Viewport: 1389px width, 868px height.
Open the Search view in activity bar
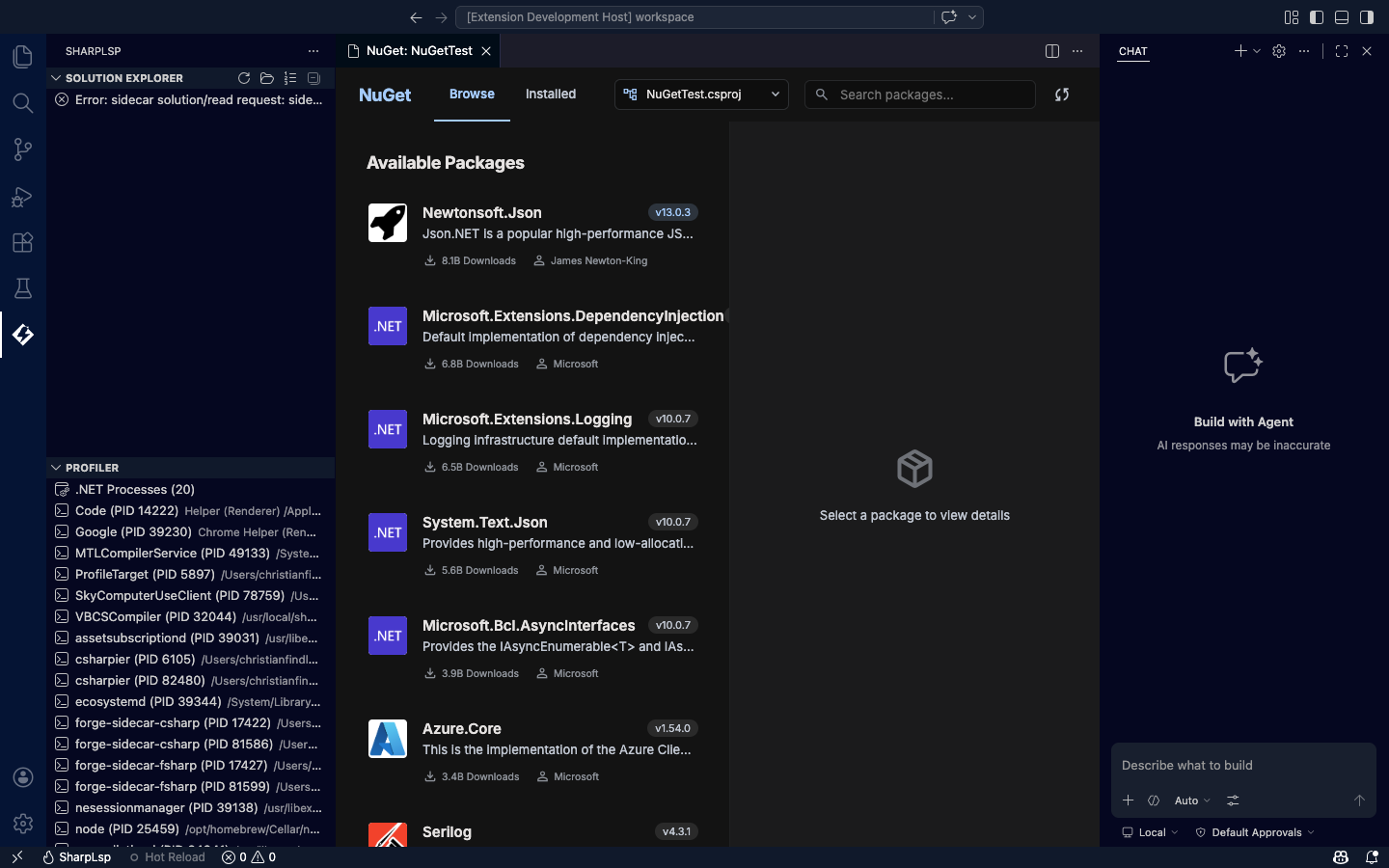pyautogui.click(x=23, y=103)
